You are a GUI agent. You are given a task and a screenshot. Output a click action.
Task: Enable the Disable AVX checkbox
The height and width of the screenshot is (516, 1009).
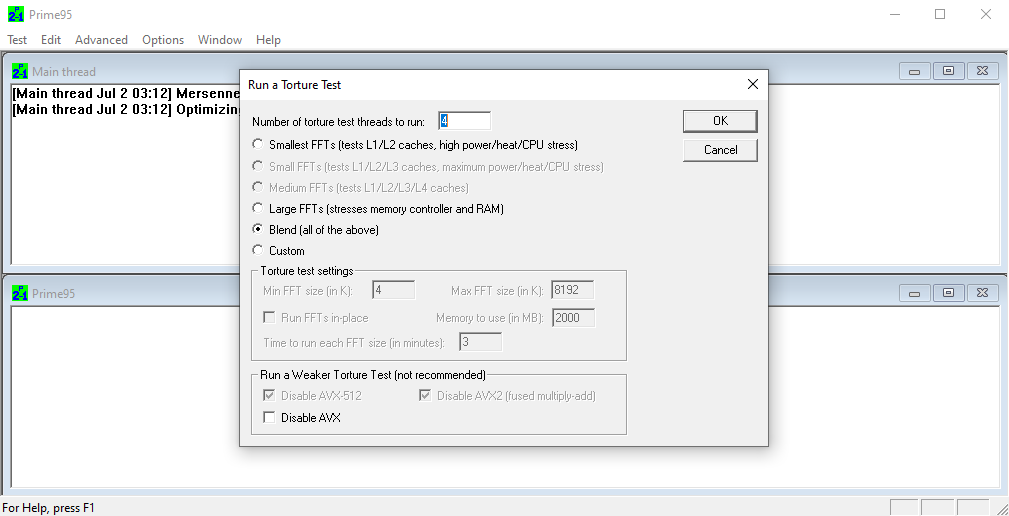[302, 418]
